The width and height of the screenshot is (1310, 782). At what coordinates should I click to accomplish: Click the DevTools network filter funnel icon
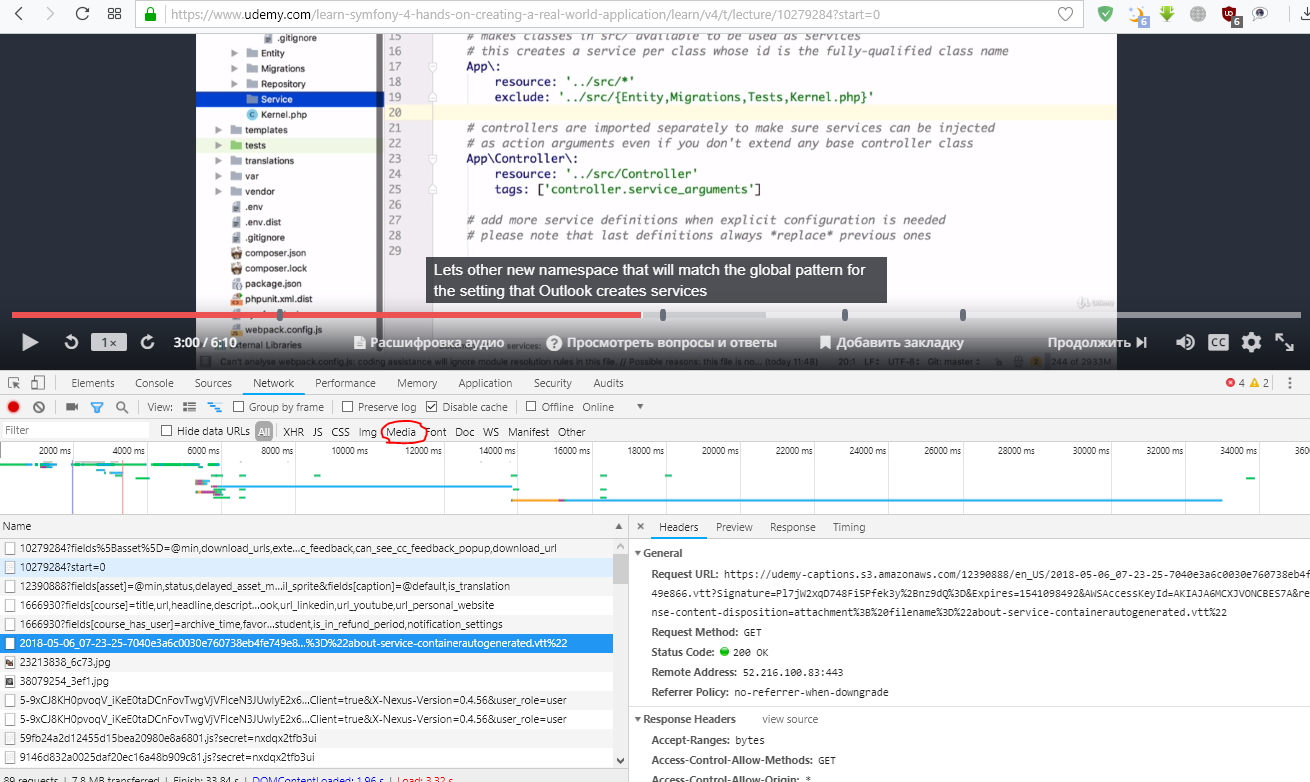click(x=97, y=407)
